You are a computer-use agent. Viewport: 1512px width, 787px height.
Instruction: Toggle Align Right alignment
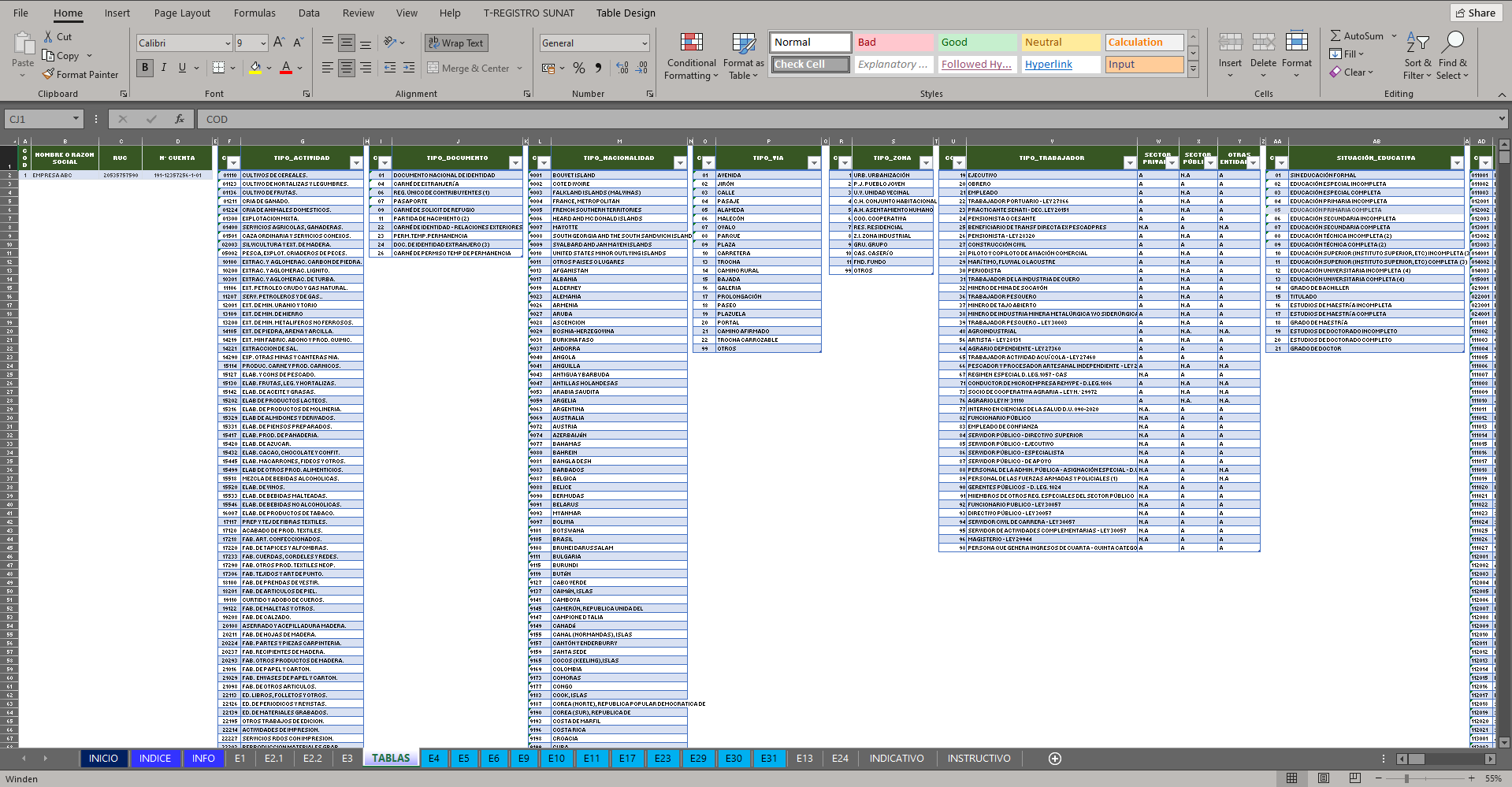coord(366,68)
